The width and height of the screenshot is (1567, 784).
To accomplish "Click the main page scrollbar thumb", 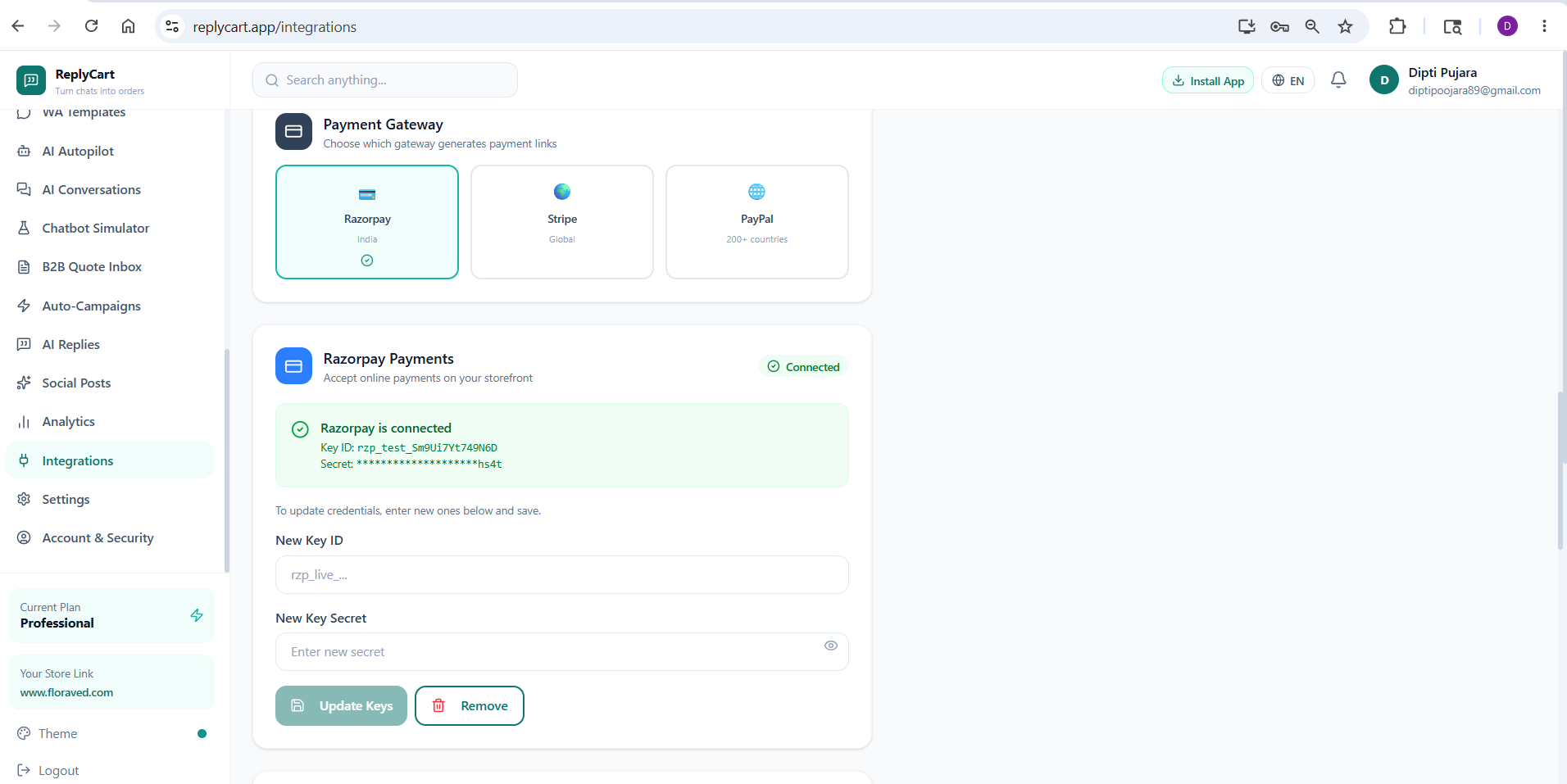I will (1561, 471).
